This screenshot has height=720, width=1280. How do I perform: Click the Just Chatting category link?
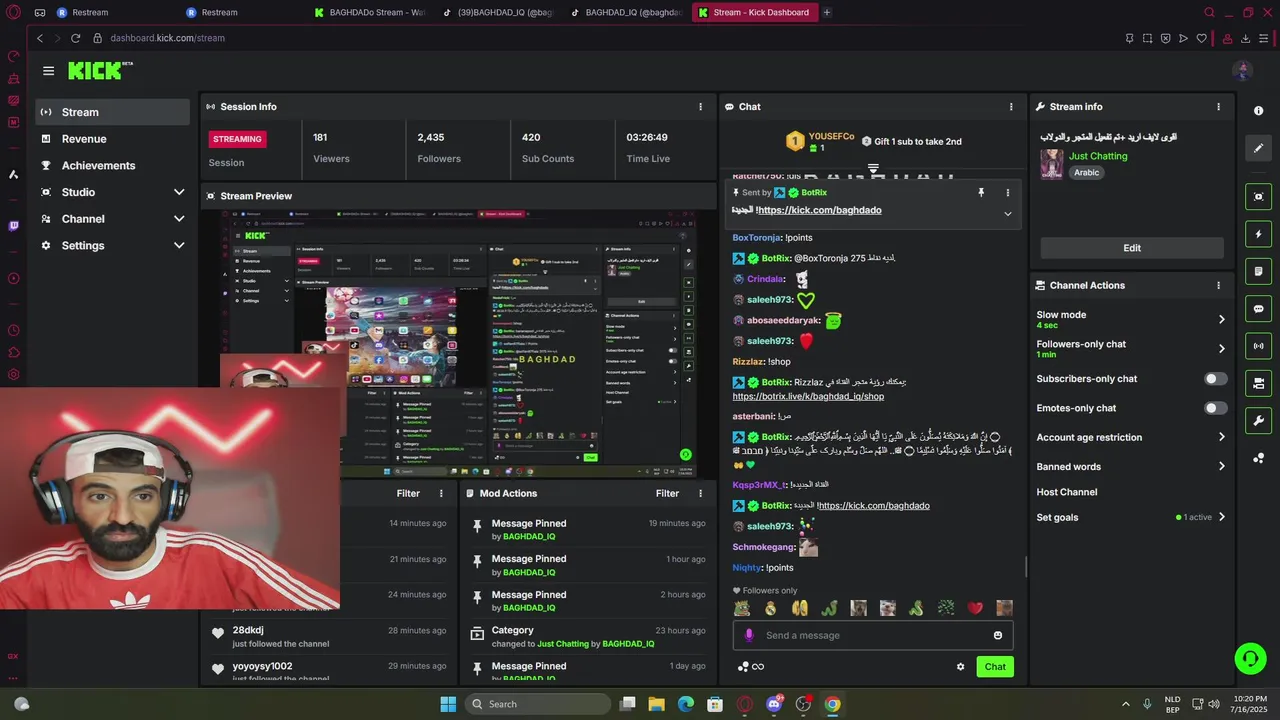(x=1098, y=156)
